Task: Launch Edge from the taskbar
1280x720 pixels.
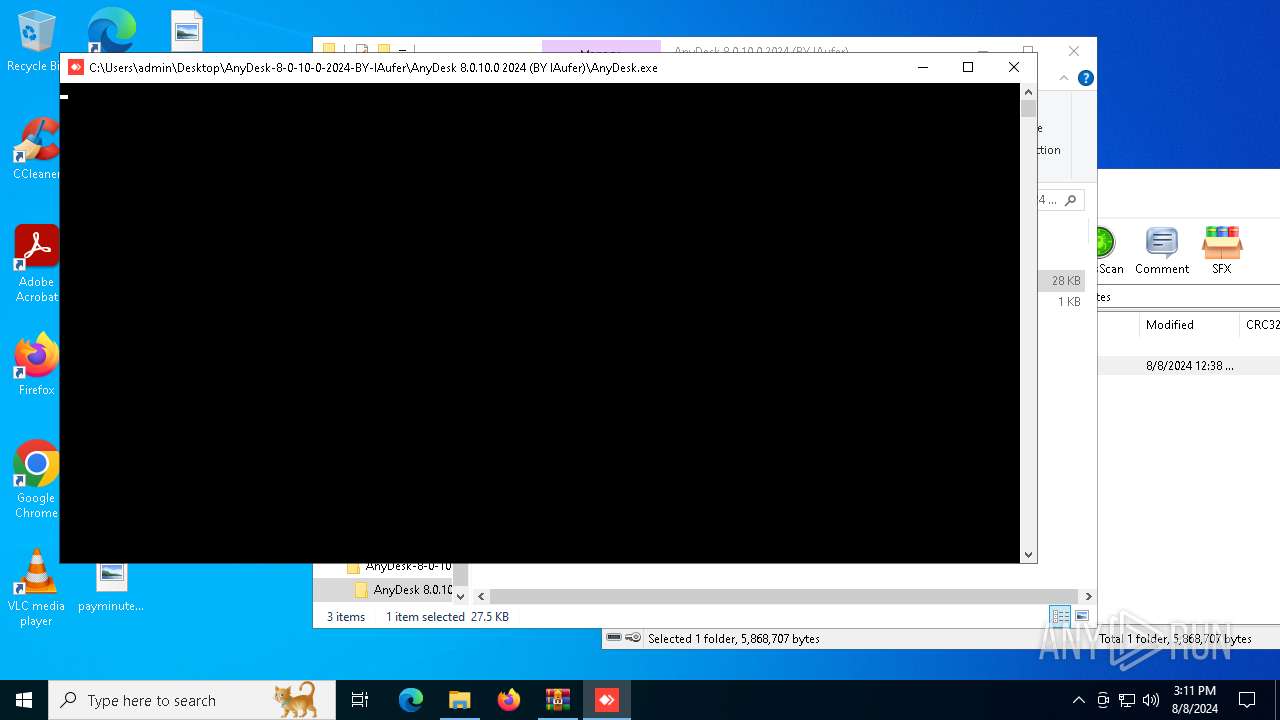Action: pos(411,700)
